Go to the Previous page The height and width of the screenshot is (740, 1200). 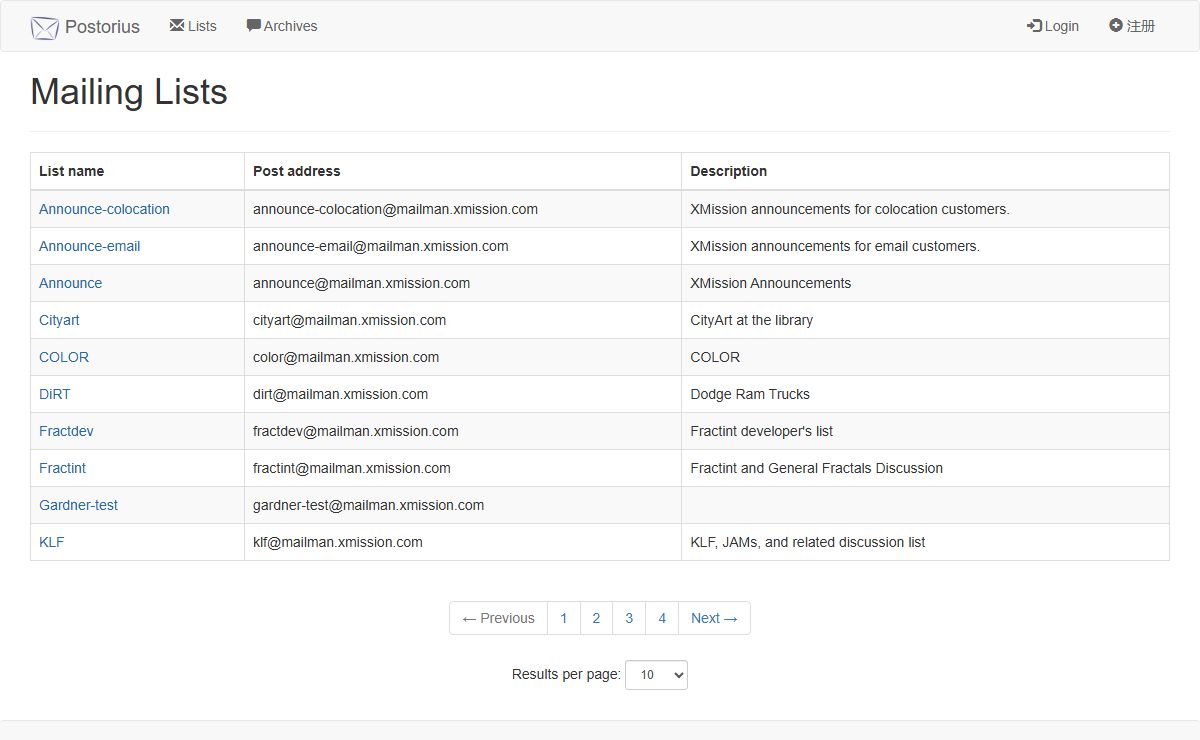[498, 618]
